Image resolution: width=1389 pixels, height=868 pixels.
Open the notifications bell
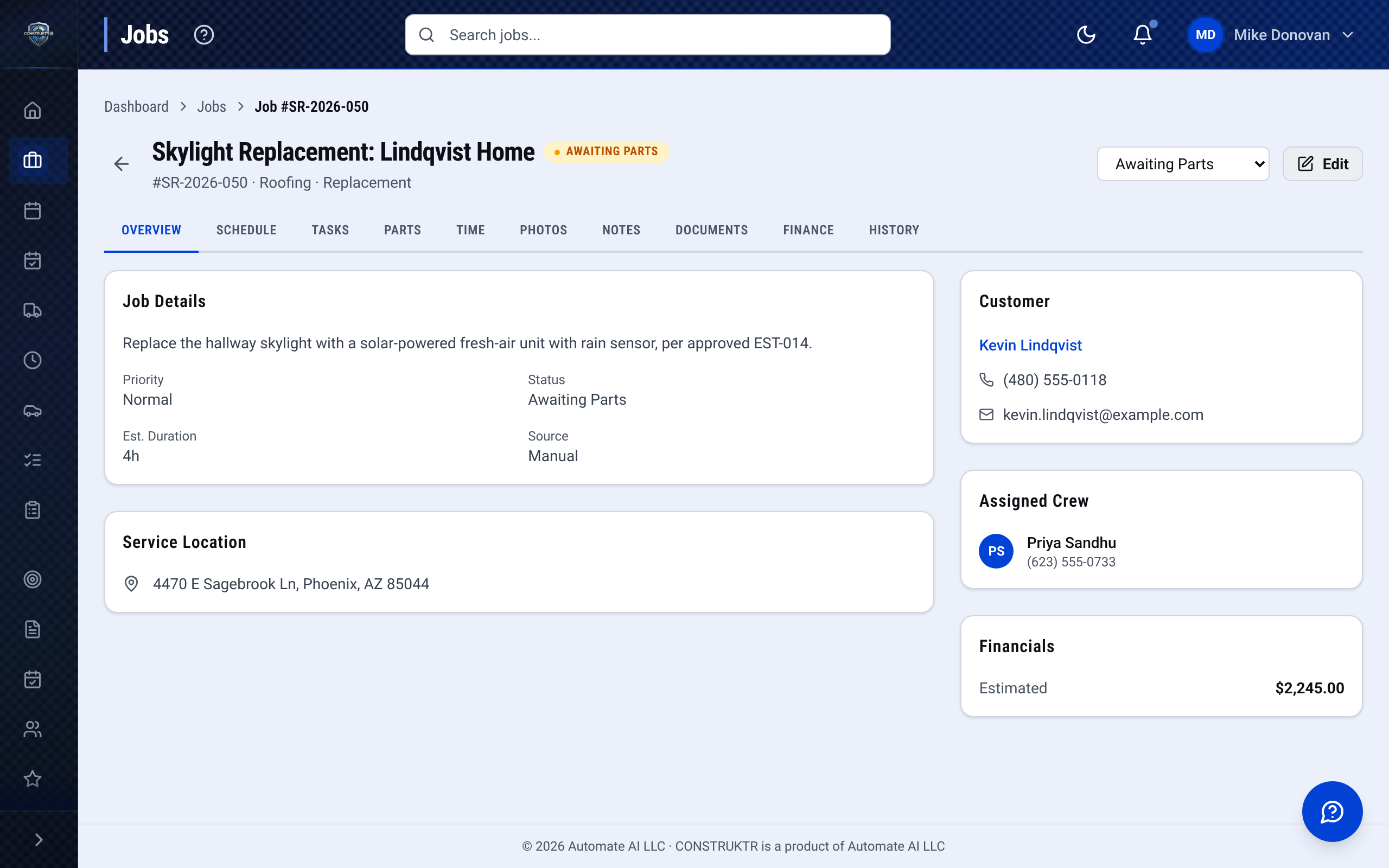coord(1143,35)
